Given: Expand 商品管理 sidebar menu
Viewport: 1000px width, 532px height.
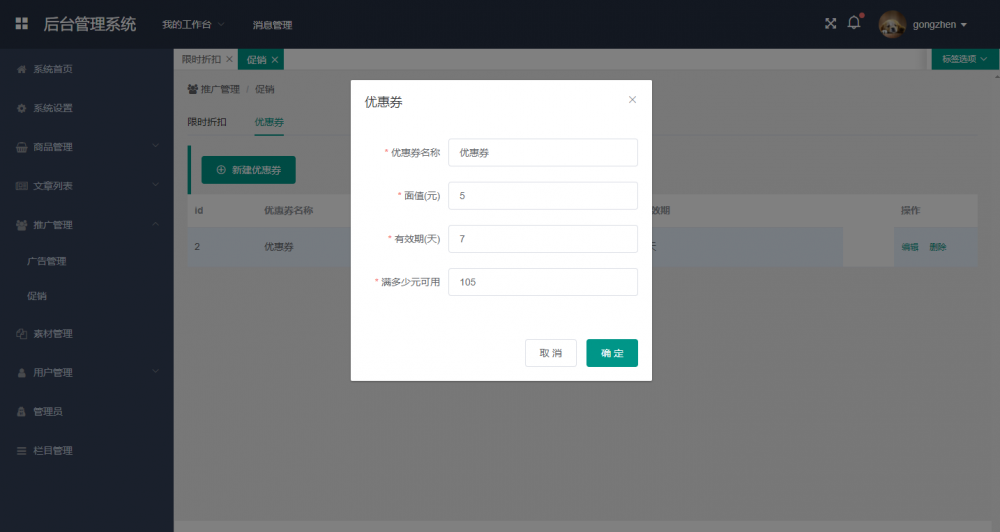Looking at the screenshot, I should coord(87,147).
